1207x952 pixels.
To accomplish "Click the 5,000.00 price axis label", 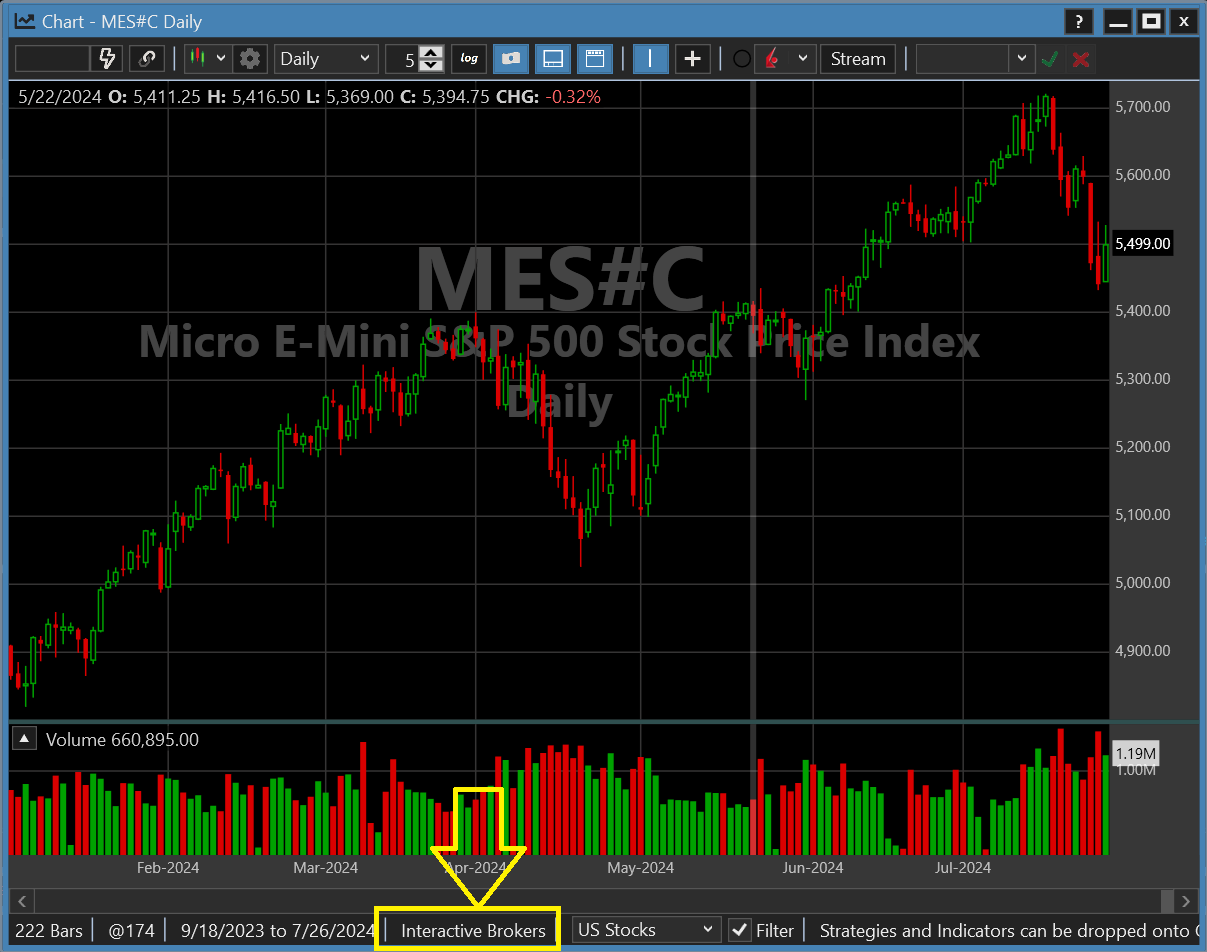I will click(1142, 582).
